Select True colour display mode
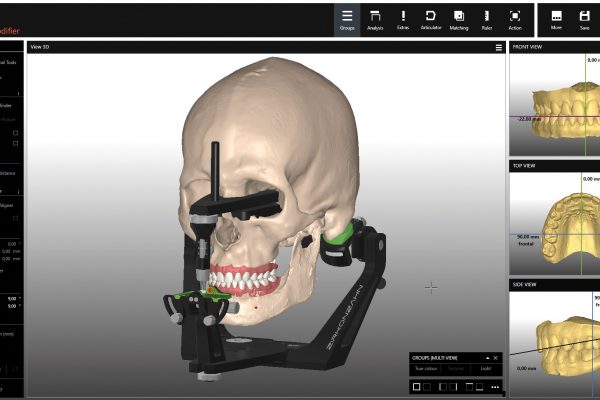The image size is (600, 400). (x=426, y=369)
